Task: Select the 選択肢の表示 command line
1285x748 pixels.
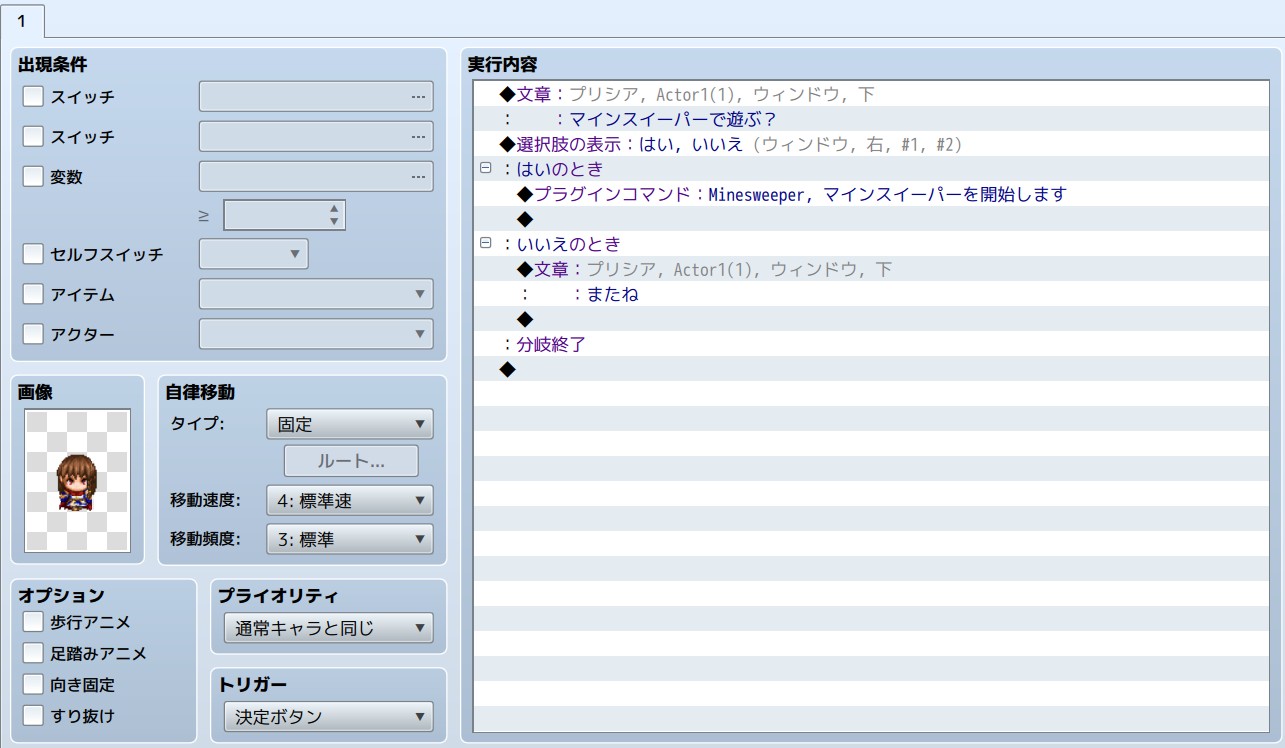Action: click(x=730, y=144)
